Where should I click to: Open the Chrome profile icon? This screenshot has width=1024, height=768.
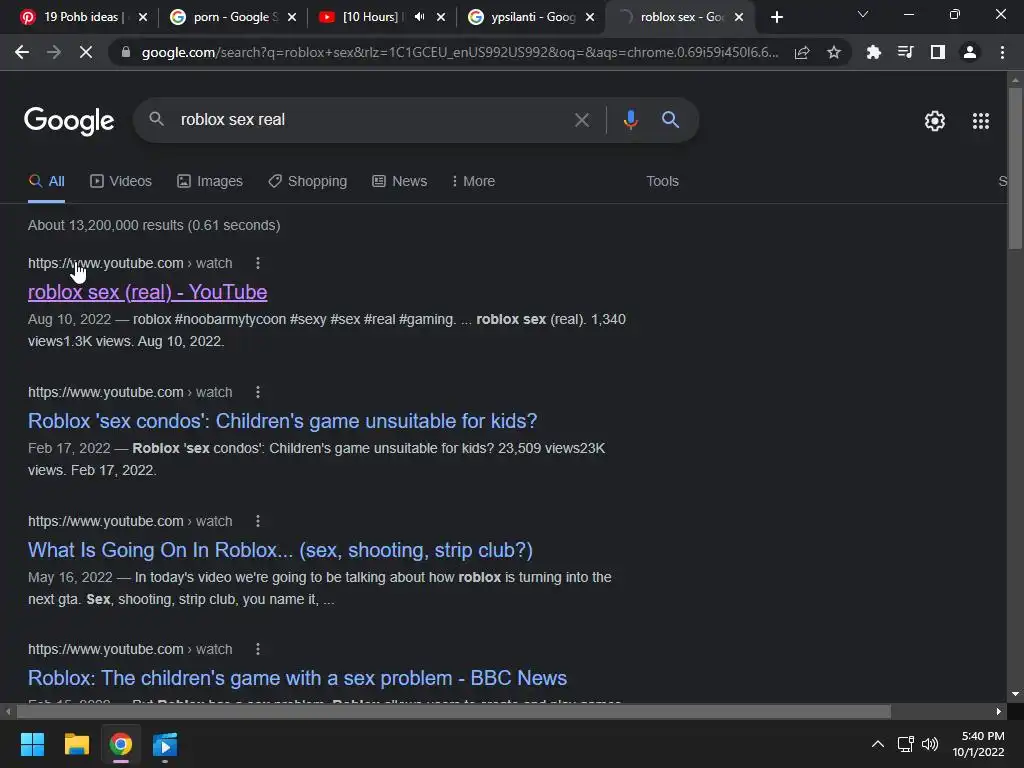(x=970, y=52)
